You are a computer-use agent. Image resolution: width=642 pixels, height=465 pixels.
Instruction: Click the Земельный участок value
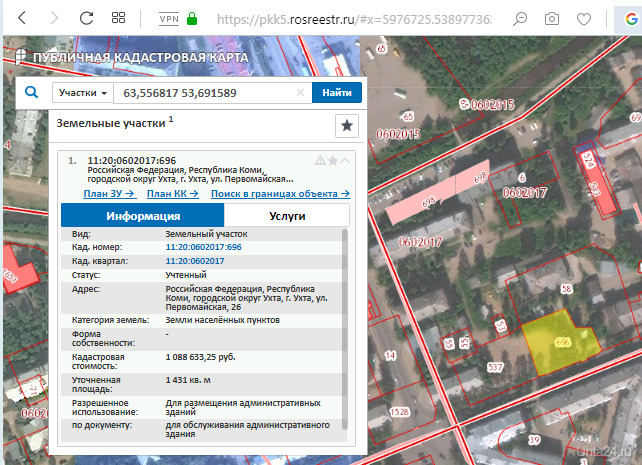[206, 234]
